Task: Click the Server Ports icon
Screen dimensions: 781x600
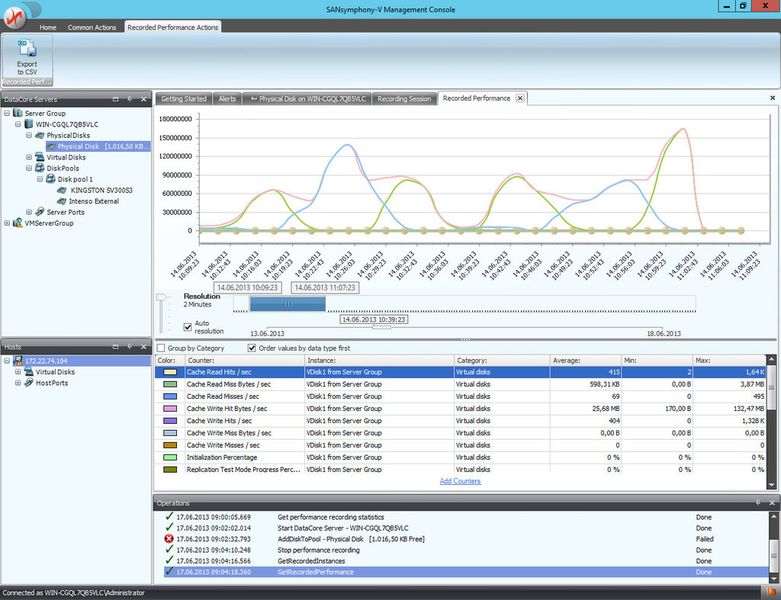Action: (x=40, y=212)
